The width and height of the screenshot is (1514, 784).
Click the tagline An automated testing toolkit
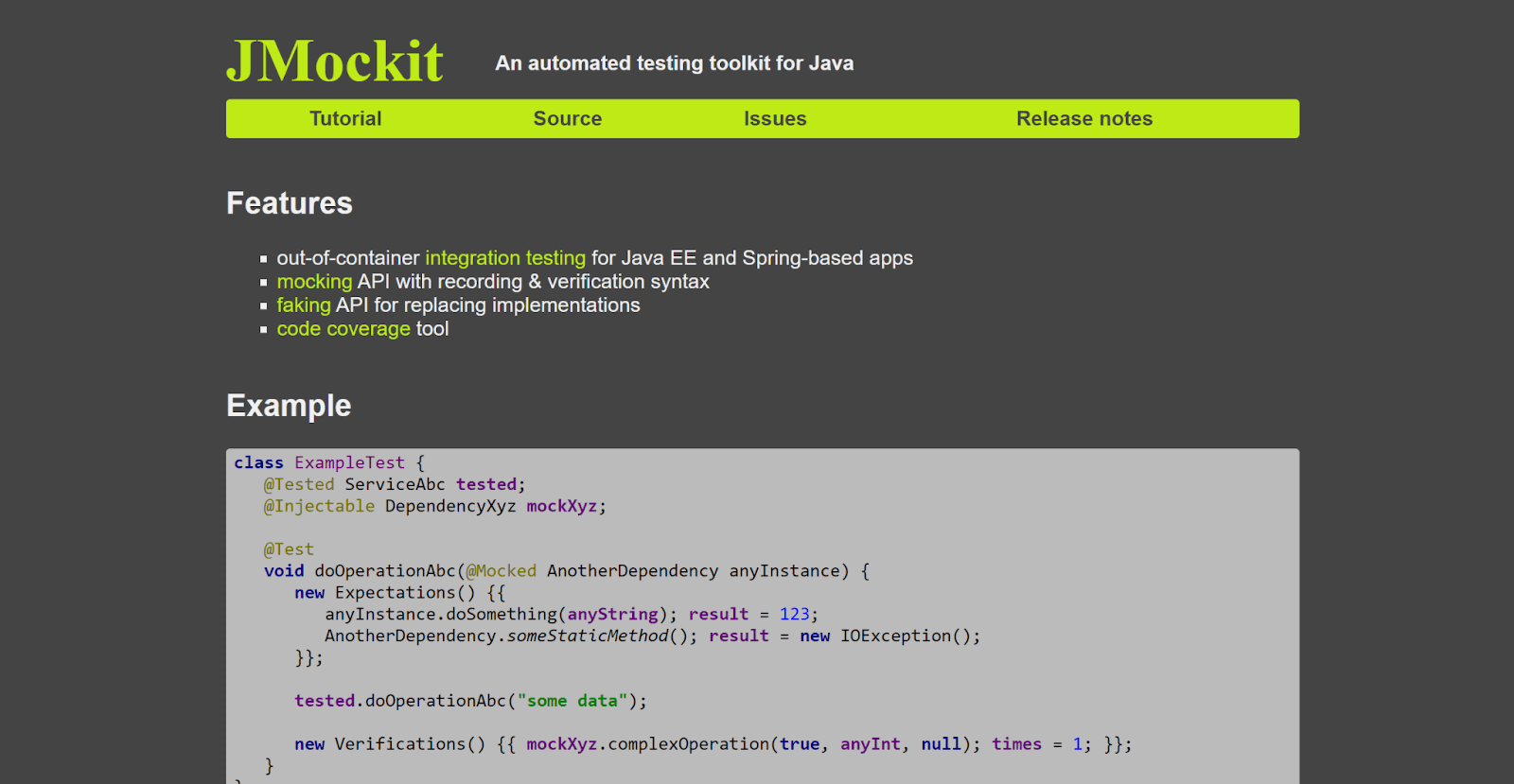675,63
